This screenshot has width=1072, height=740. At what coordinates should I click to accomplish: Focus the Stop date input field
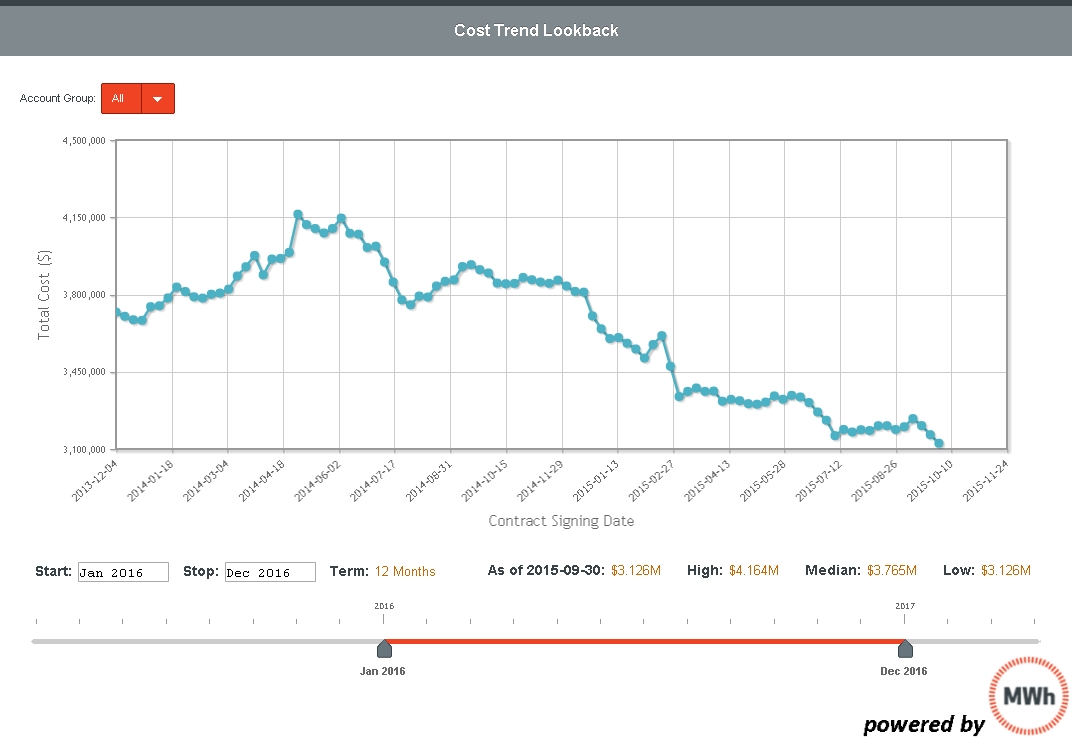pos(270,572)
